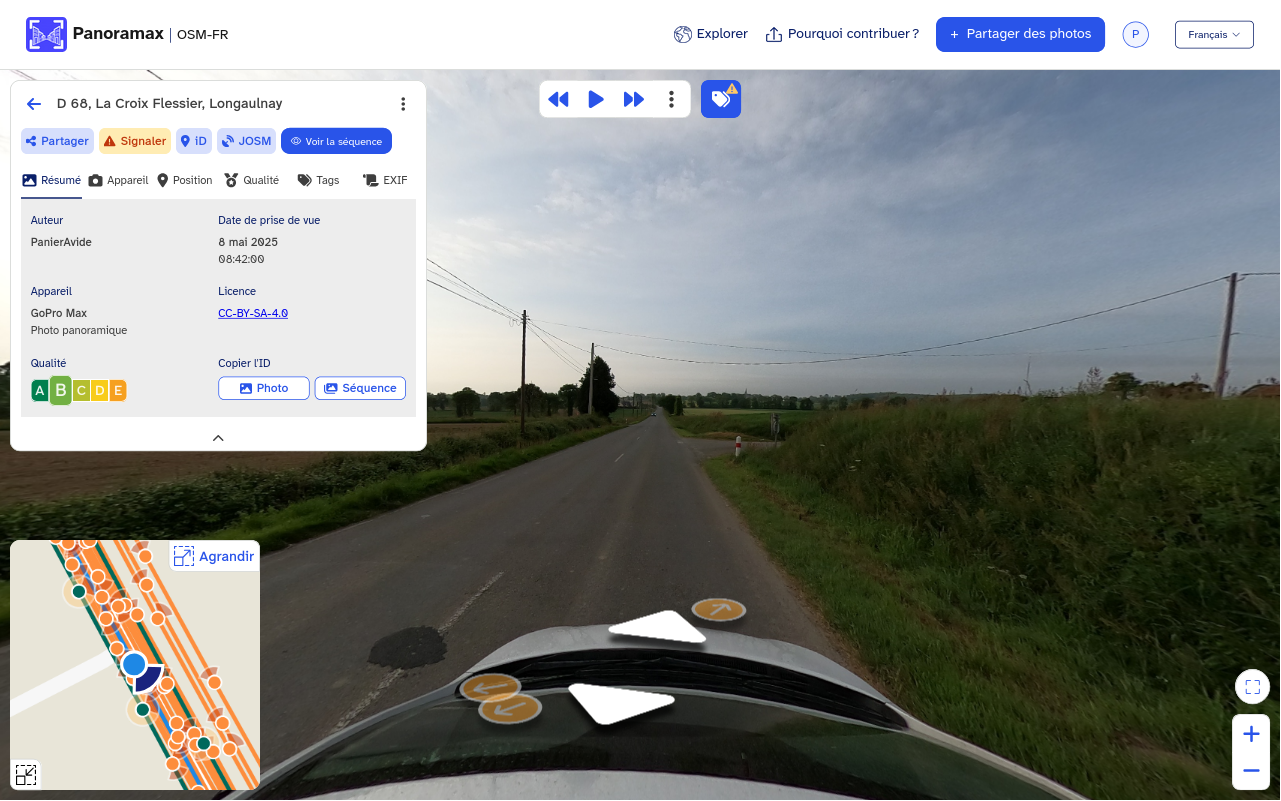
Task: Enter fullscreen with the expand icon
Action: tap(1252, 687)
